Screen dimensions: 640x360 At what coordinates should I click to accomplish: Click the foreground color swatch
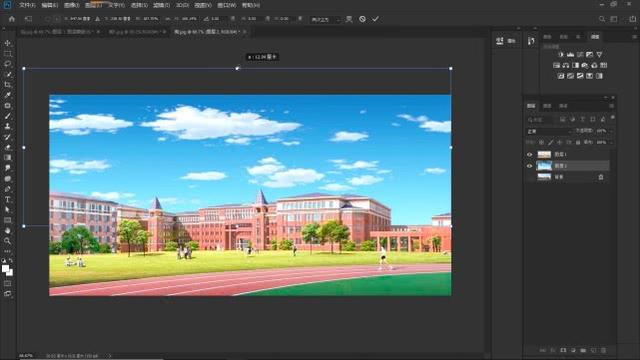click(x=5, y=269)
